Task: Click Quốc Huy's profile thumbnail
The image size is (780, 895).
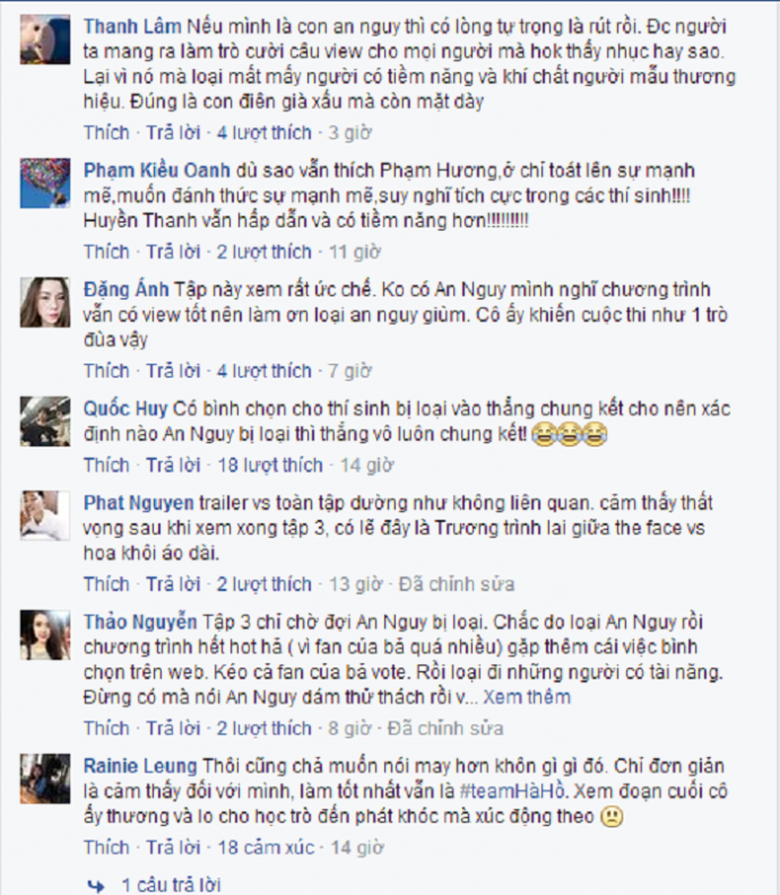Action: (45, 421)
